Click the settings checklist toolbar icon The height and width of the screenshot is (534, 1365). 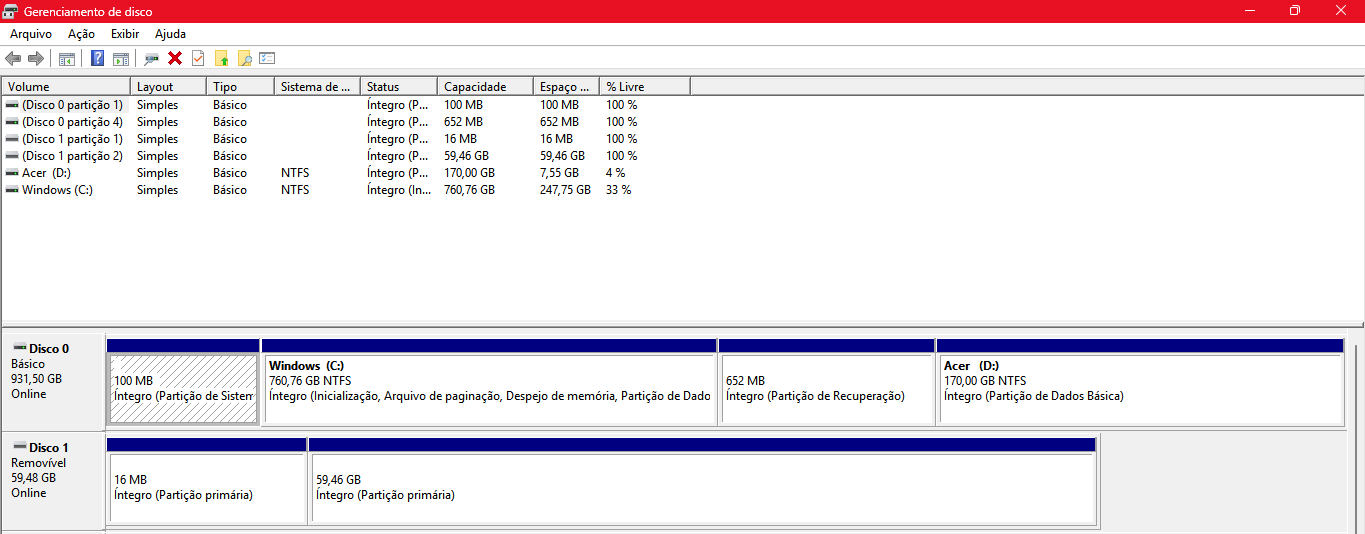(x=267, y=58)
